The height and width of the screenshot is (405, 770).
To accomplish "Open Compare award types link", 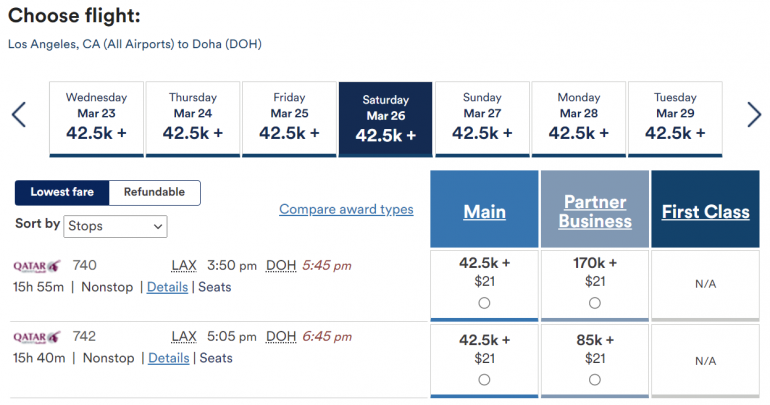I will (346, 209).
